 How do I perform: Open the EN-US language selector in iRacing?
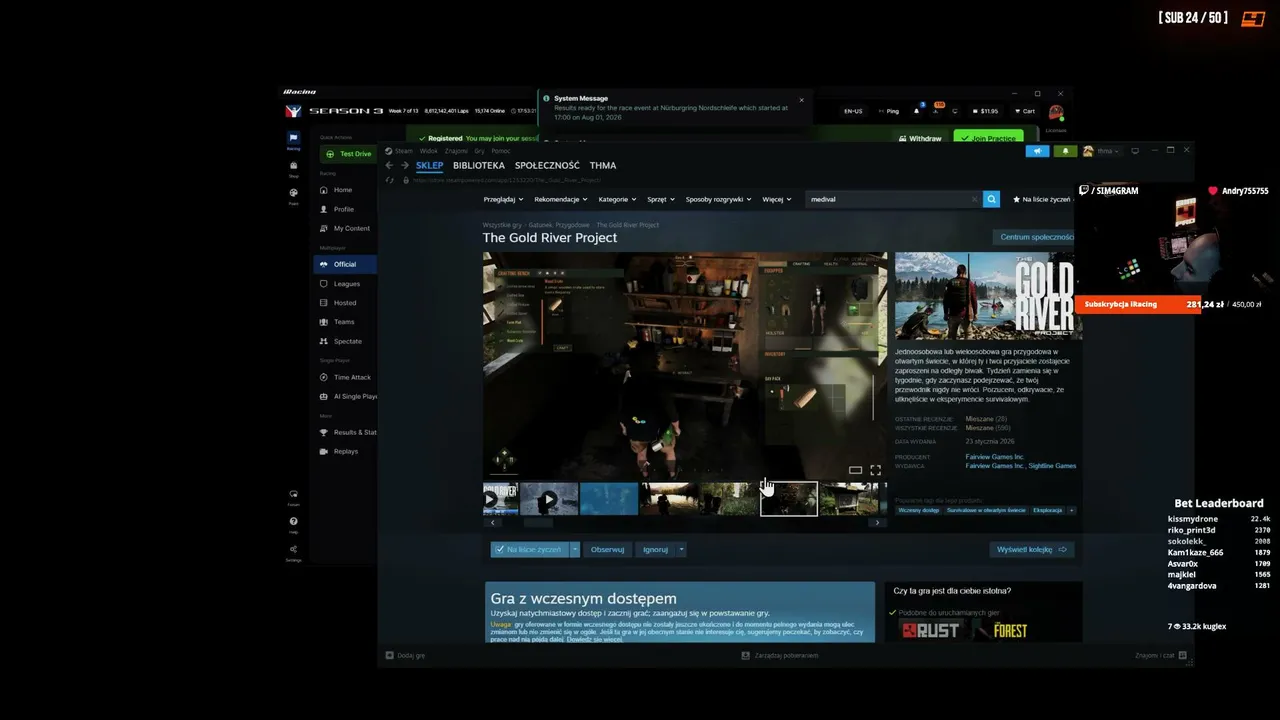[853, 111]
